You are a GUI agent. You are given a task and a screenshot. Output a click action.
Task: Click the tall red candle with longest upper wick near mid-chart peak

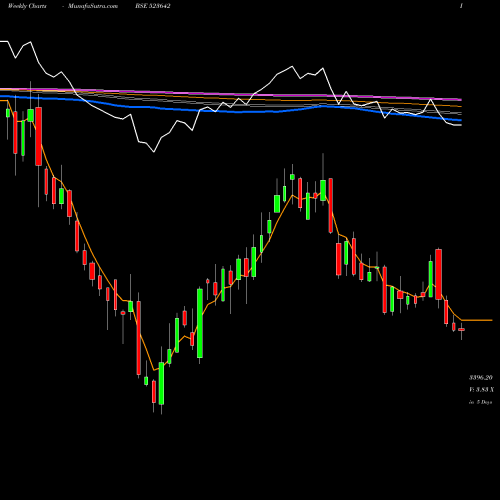point(331,205)
